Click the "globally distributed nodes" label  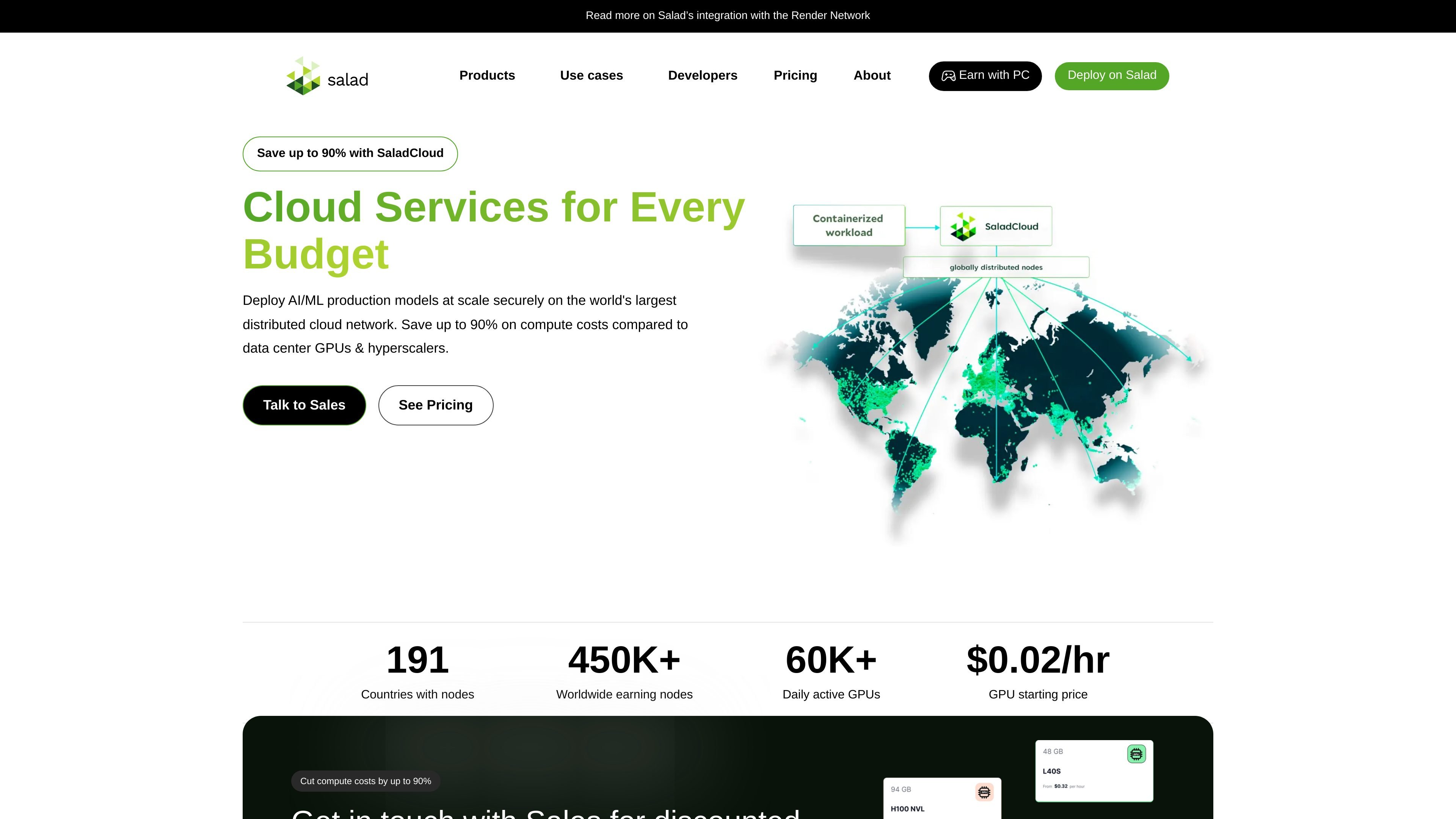click(996, 267)
